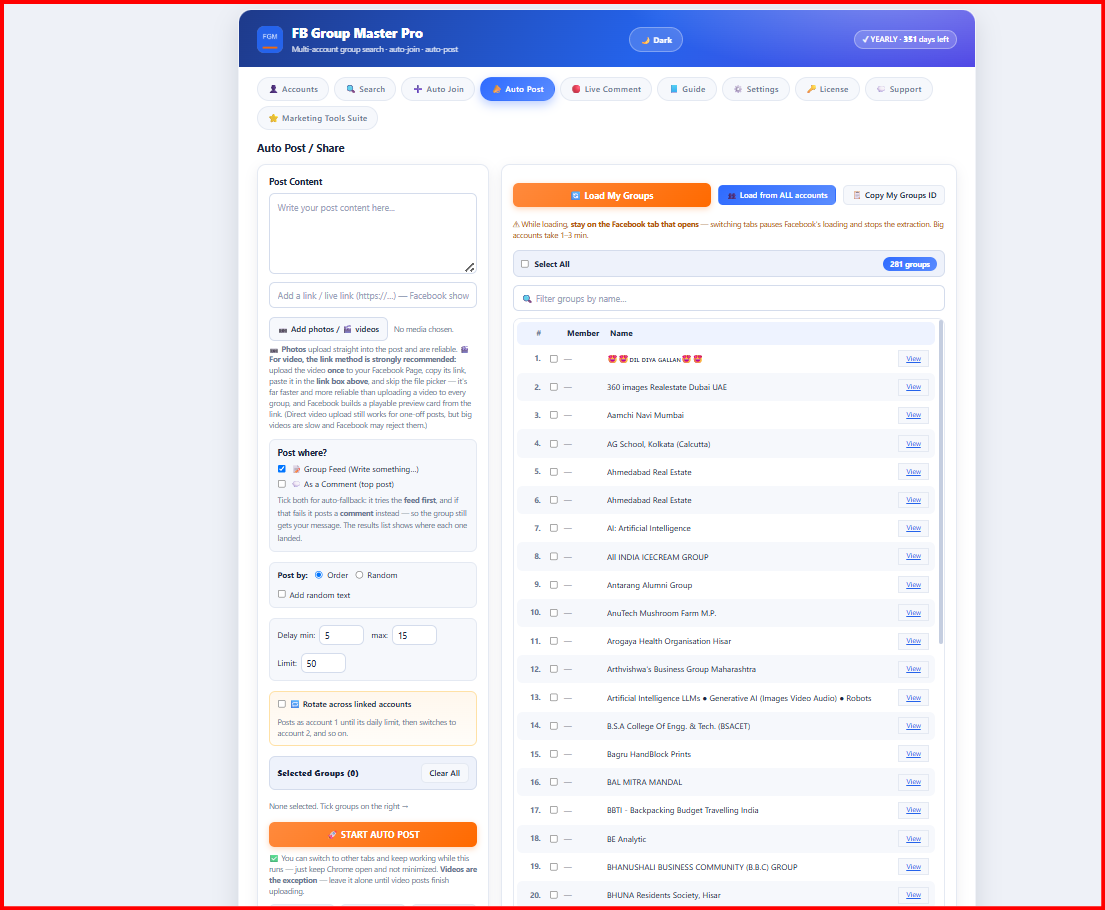Screen dimensions: 1105x910
Task: Toggle Dark mode button
Action: (x=655, y=40)
